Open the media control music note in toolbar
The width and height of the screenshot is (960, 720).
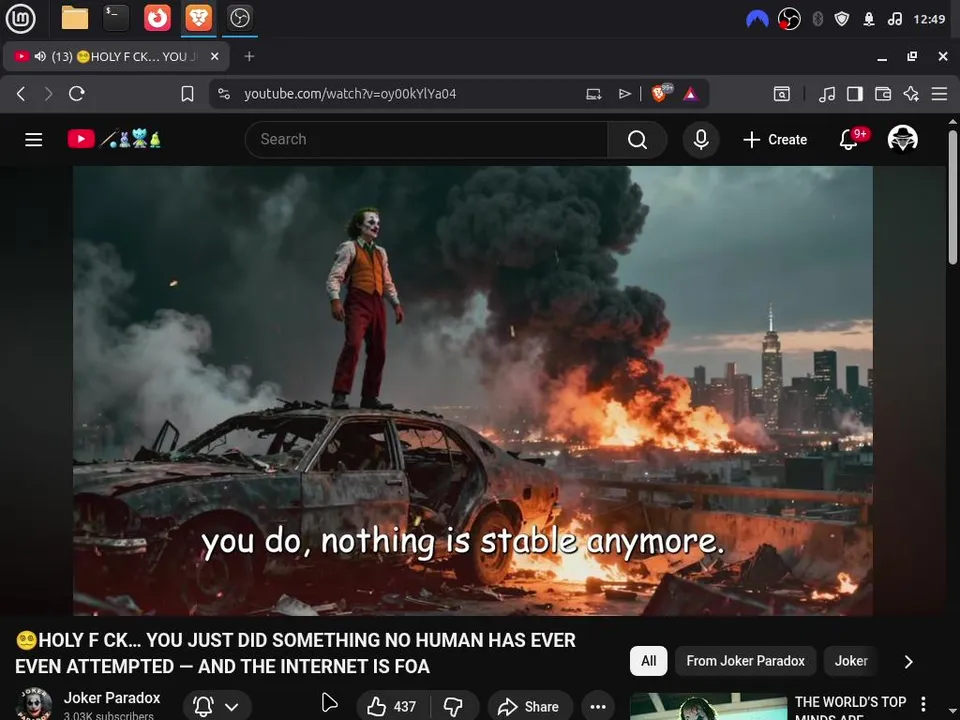point(827,94)
